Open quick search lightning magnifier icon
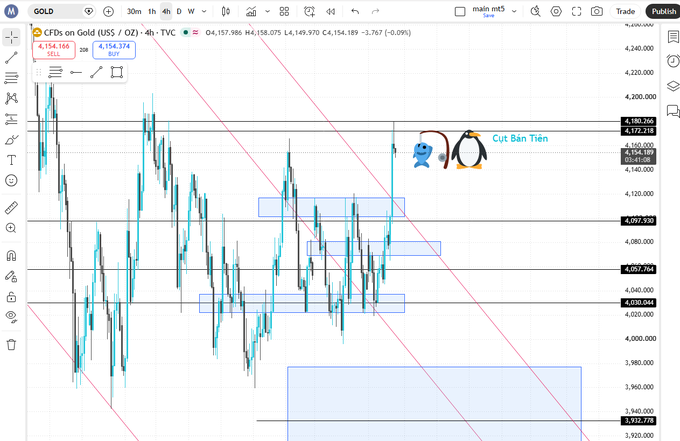This screenshot has width=680, height=441. [x=536, y=11]
